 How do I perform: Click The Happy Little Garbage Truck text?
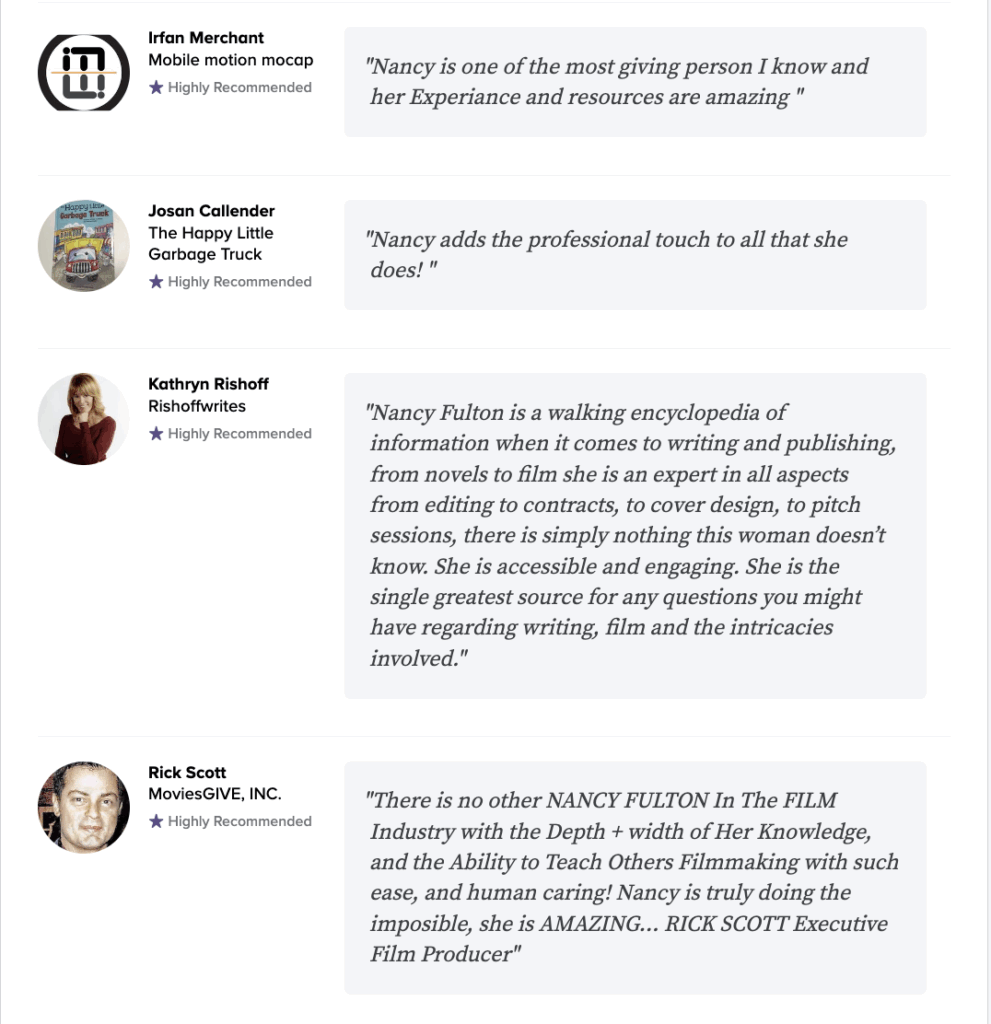point(210,244)
